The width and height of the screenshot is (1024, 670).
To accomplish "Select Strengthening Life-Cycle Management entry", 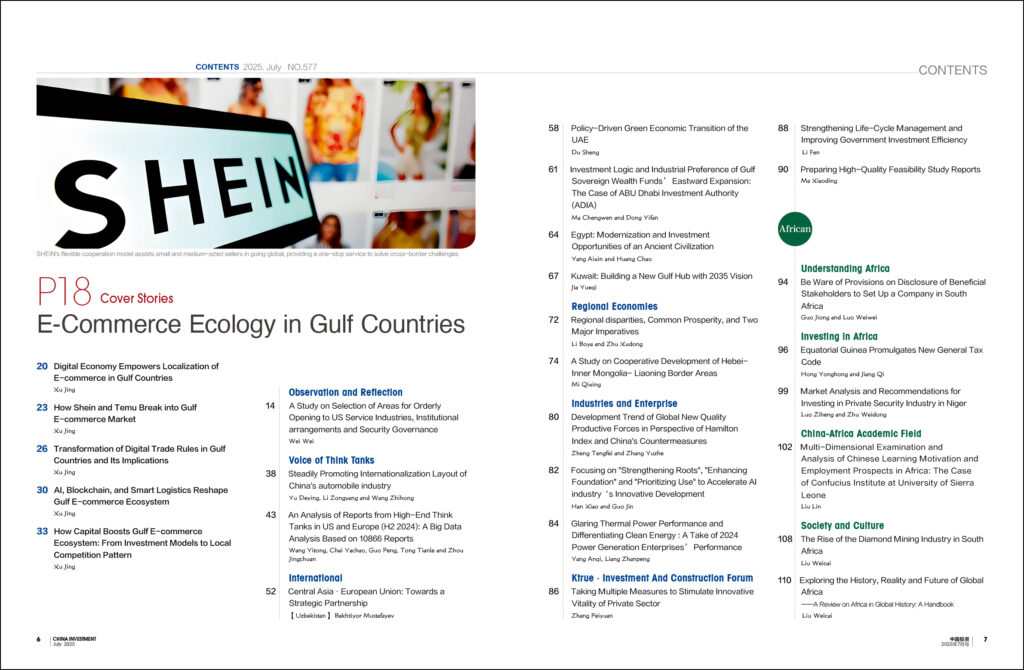I will pos(884,134).
